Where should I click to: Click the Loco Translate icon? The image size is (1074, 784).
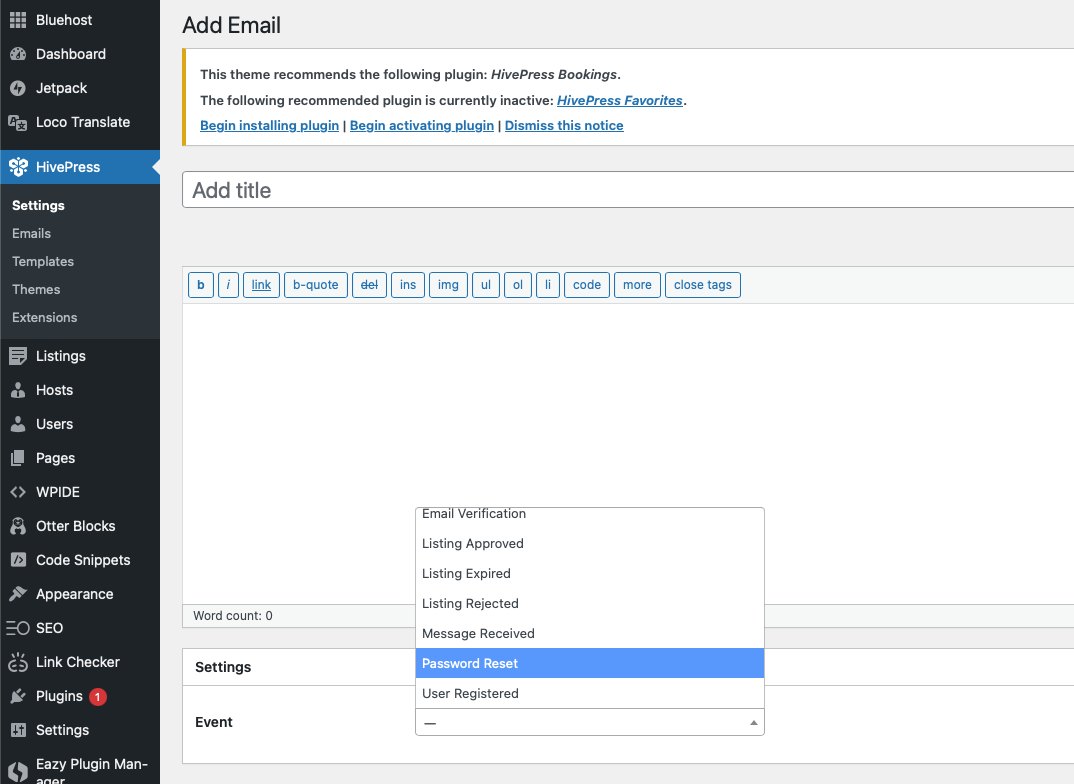(18, 123)
